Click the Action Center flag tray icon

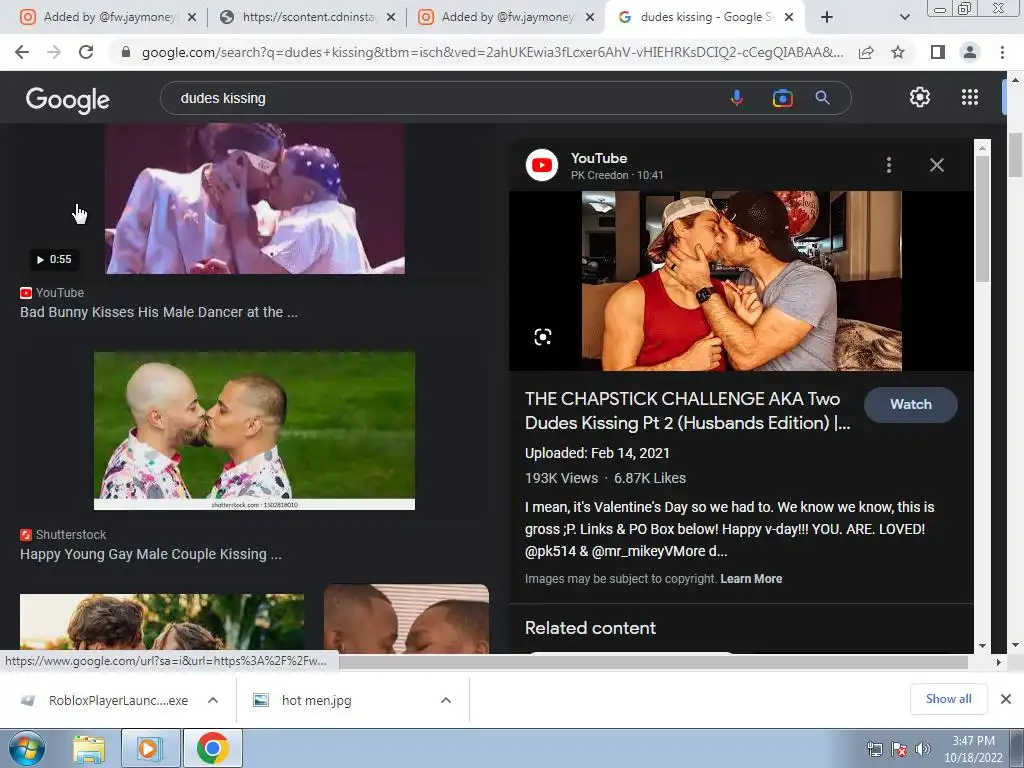899,749
